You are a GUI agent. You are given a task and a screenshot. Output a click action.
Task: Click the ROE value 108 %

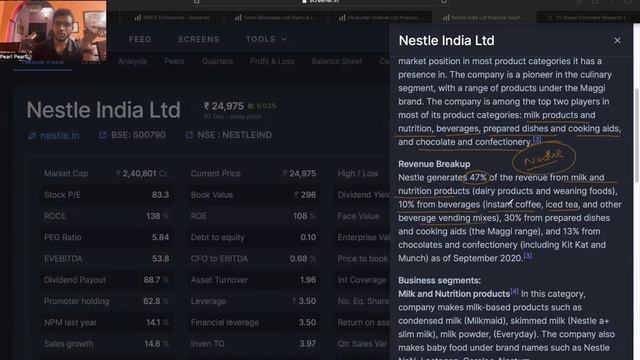(x=304, y=216)
